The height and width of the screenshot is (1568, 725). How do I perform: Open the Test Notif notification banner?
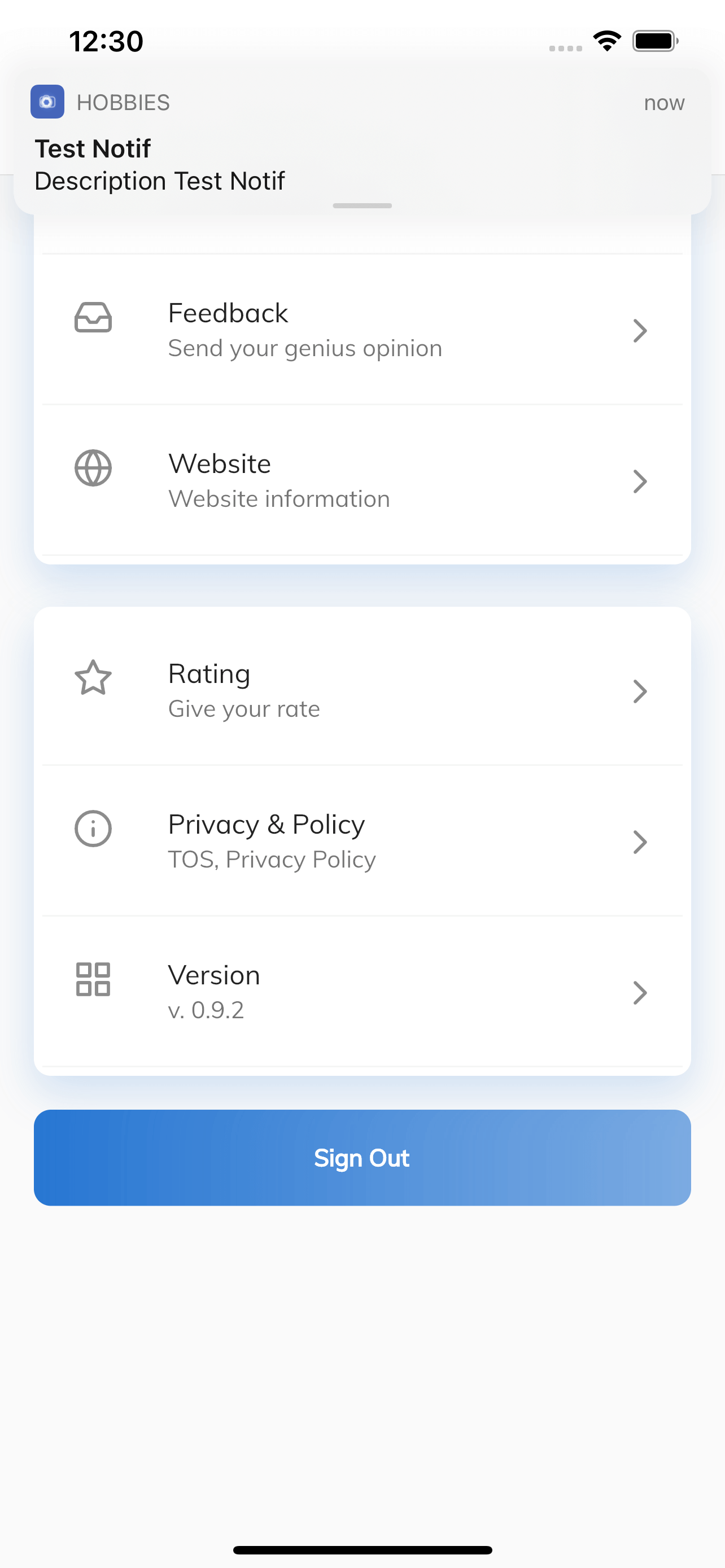(362, 141)
